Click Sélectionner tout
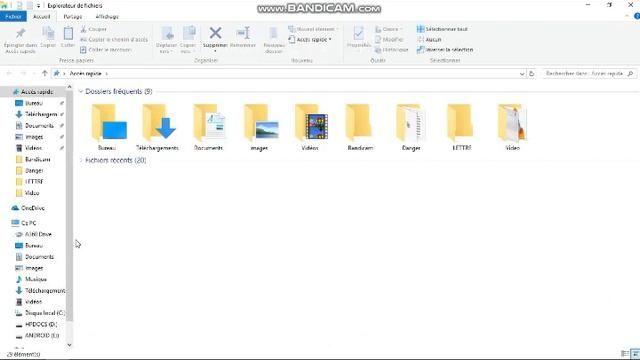Screen dimensions: 640x360 point(442,29)
